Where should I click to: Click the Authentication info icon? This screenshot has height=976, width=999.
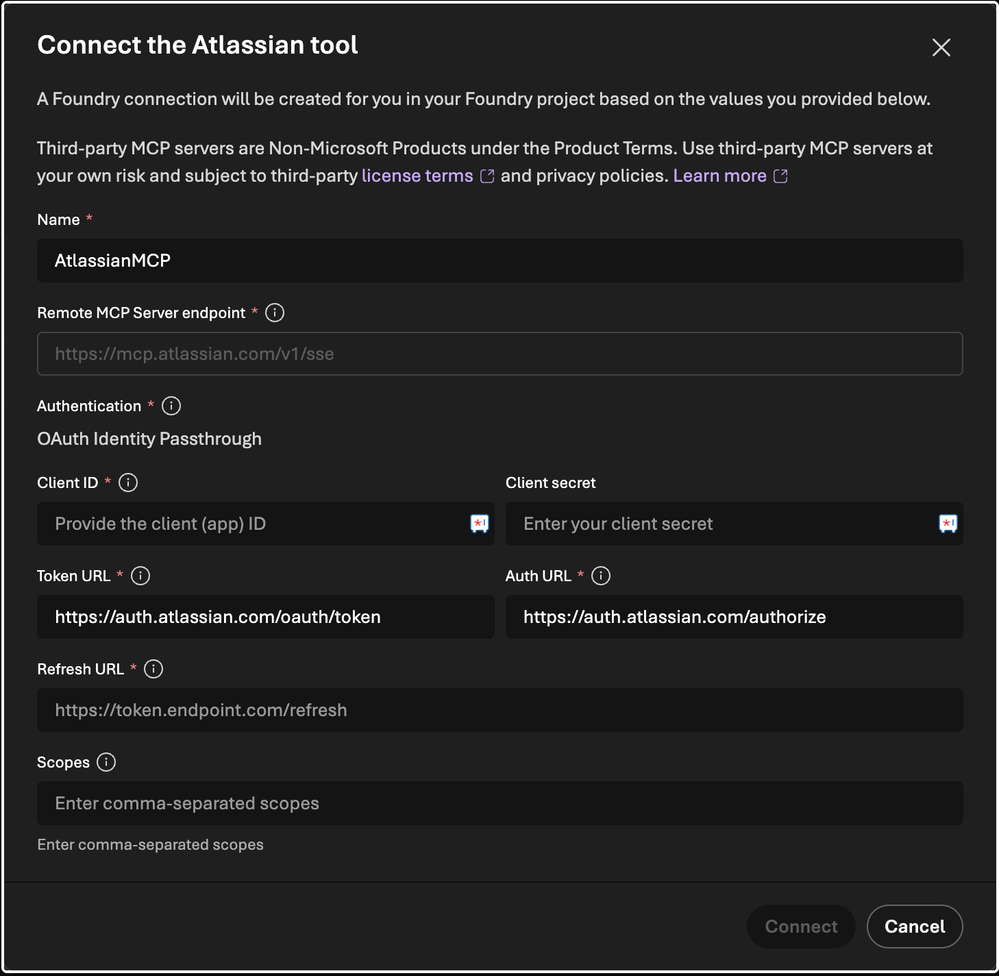point(170,406)
